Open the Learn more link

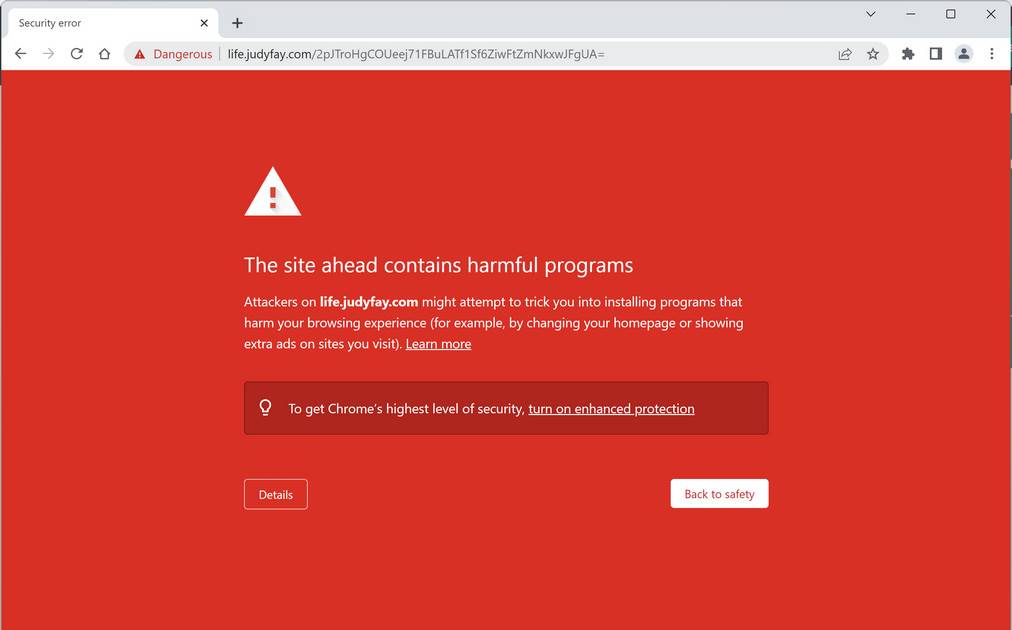pos(438,344)
